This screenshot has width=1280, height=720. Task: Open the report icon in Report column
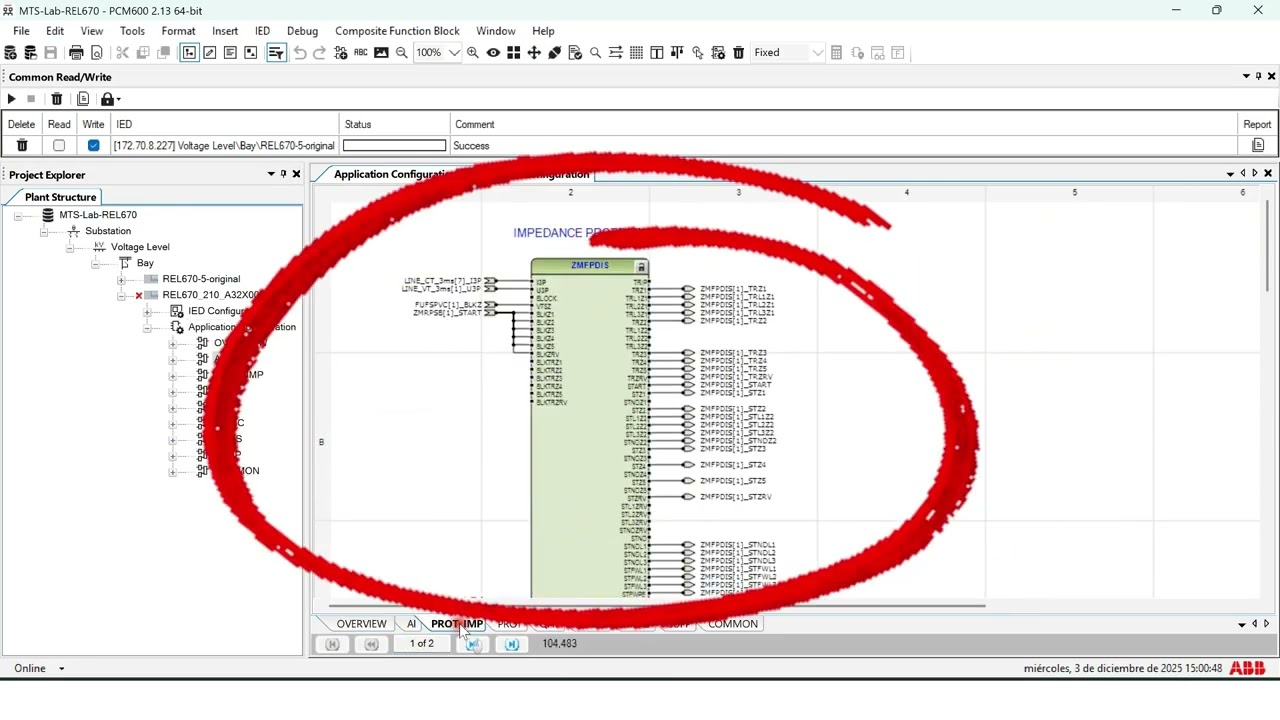[1258, 146]
